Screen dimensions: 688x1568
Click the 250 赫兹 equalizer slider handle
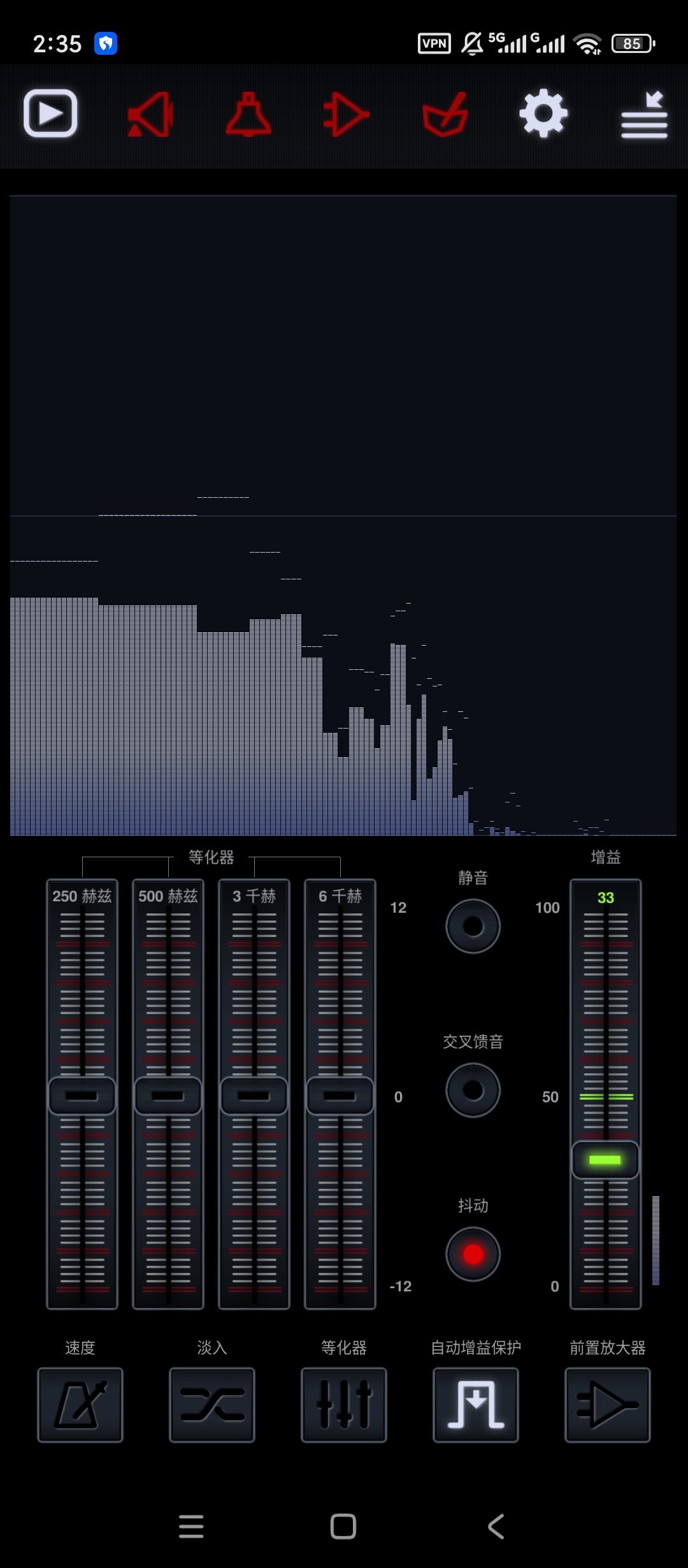click(82, 1096)
